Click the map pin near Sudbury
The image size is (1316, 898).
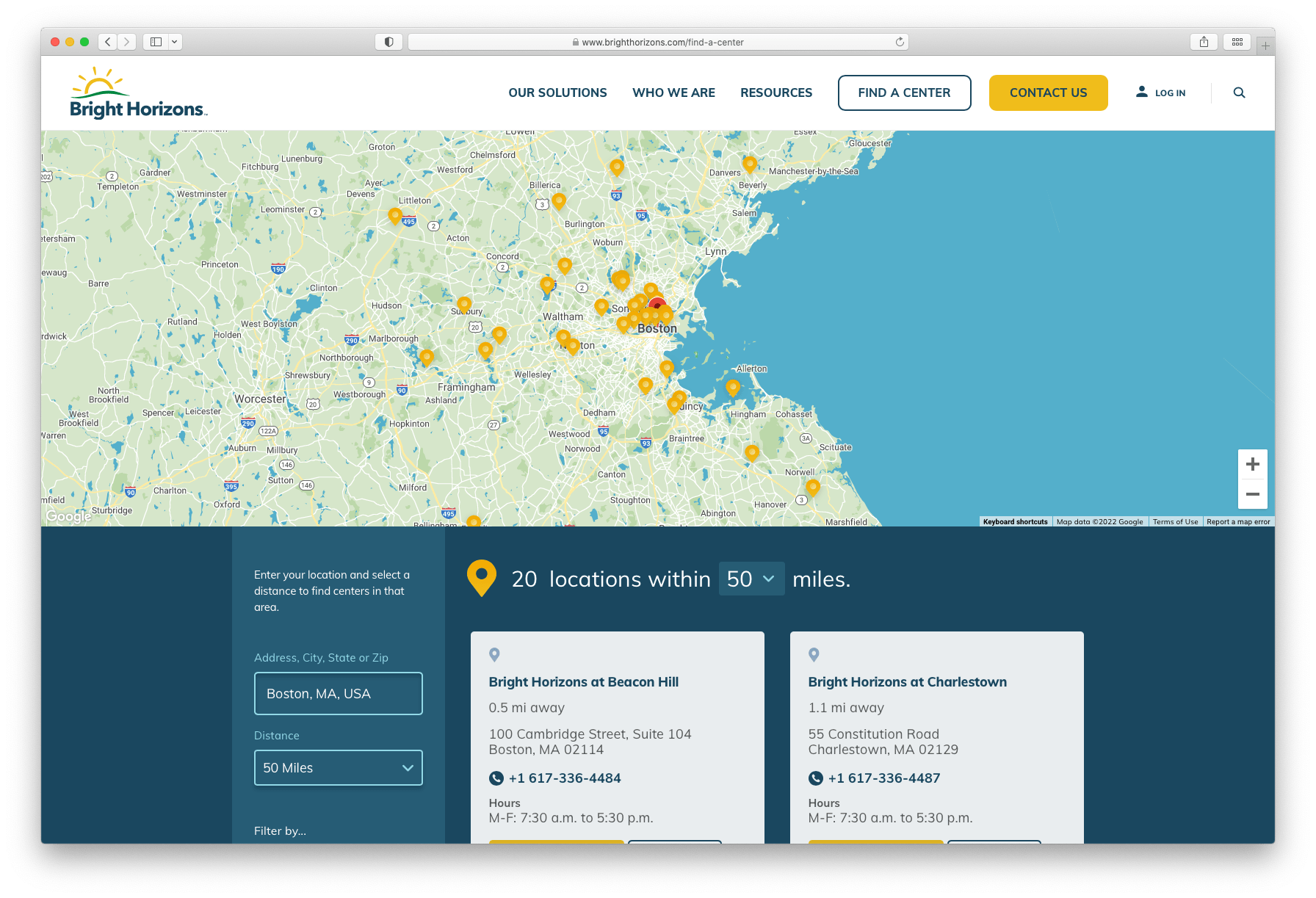(464, 304)
